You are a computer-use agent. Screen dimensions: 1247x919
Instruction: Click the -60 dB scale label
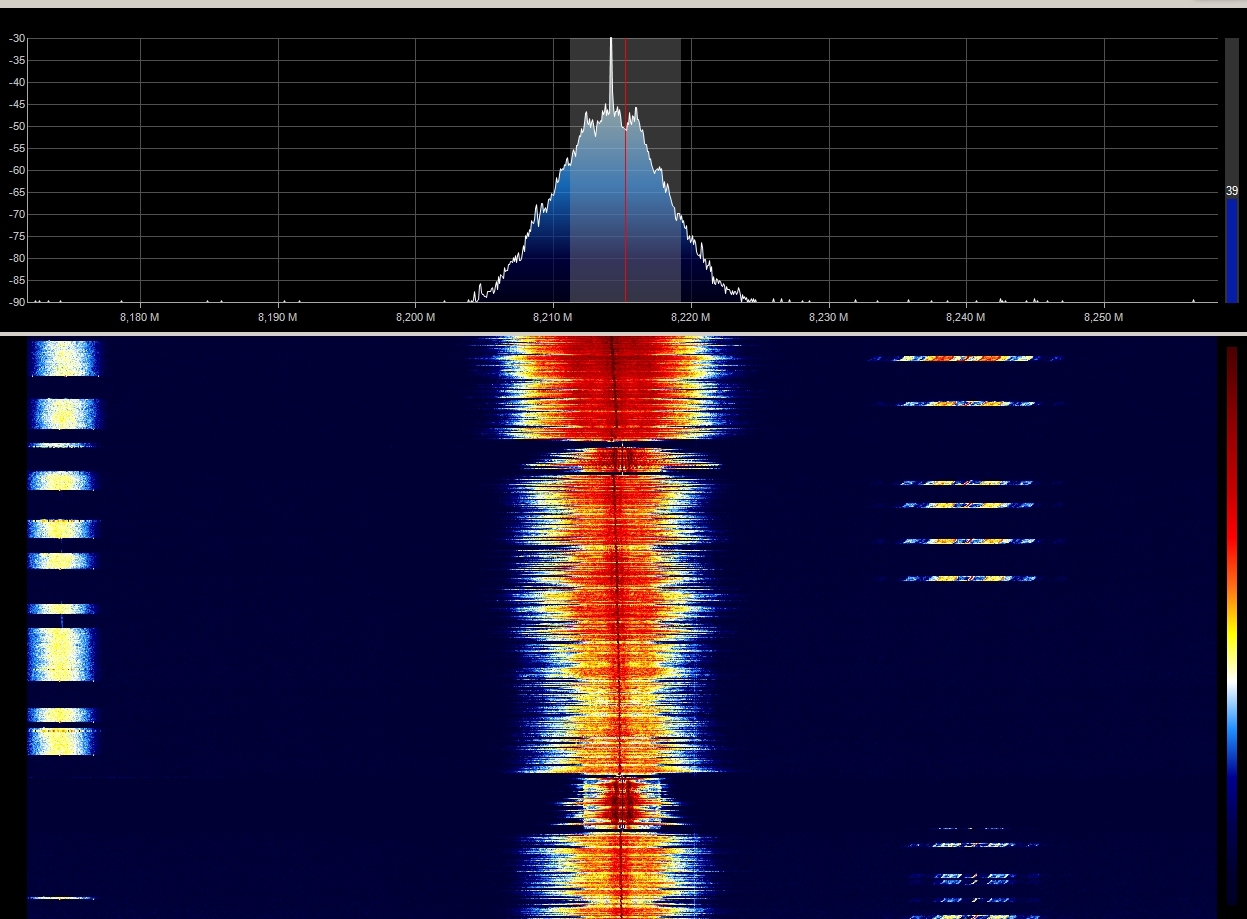17,171
